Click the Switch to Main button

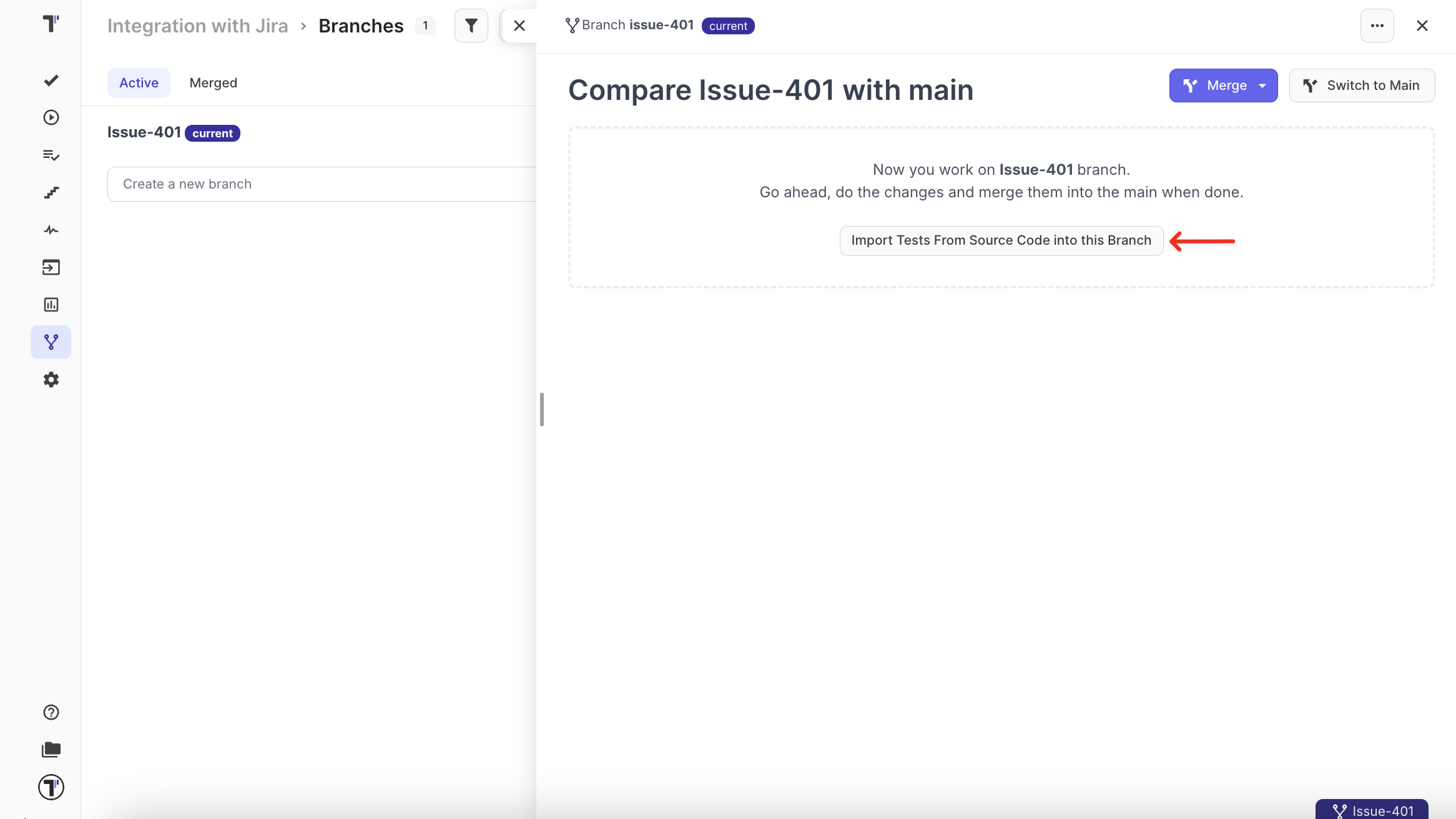pos(1362,86)
